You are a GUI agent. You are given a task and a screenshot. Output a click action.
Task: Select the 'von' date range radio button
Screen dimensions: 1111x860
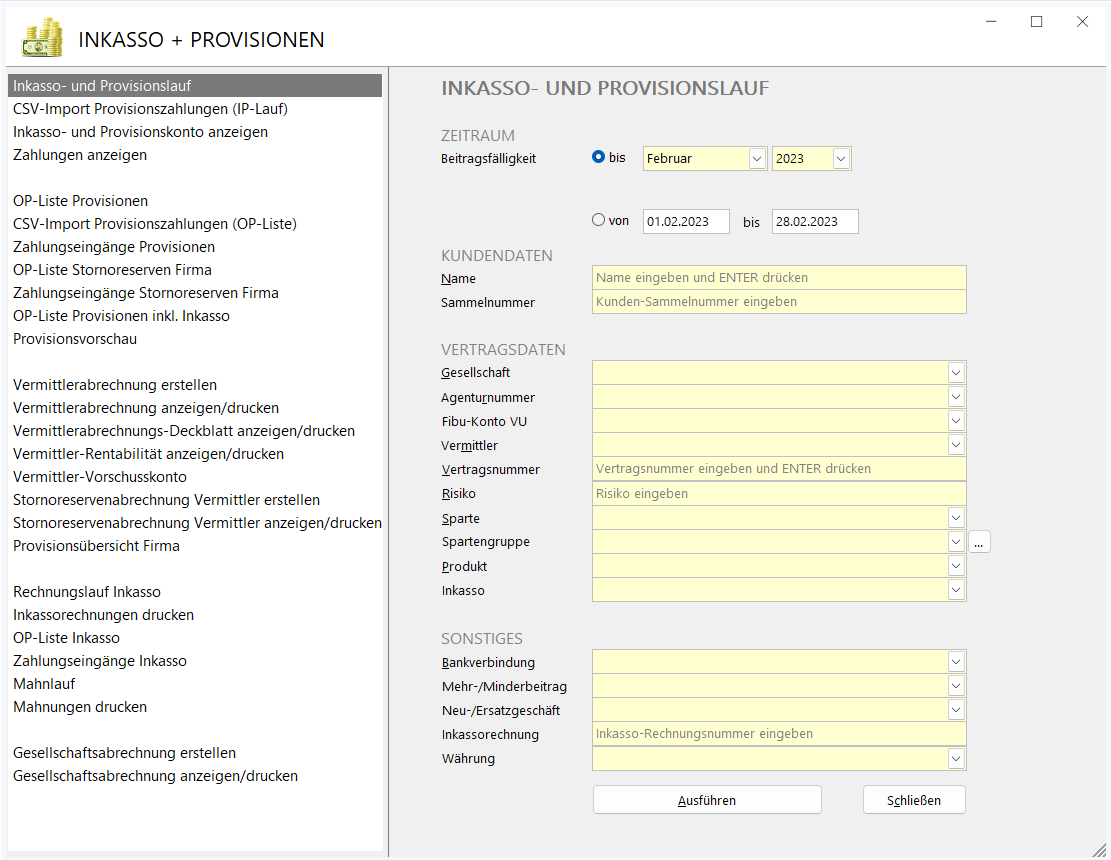tap(599, 220)
